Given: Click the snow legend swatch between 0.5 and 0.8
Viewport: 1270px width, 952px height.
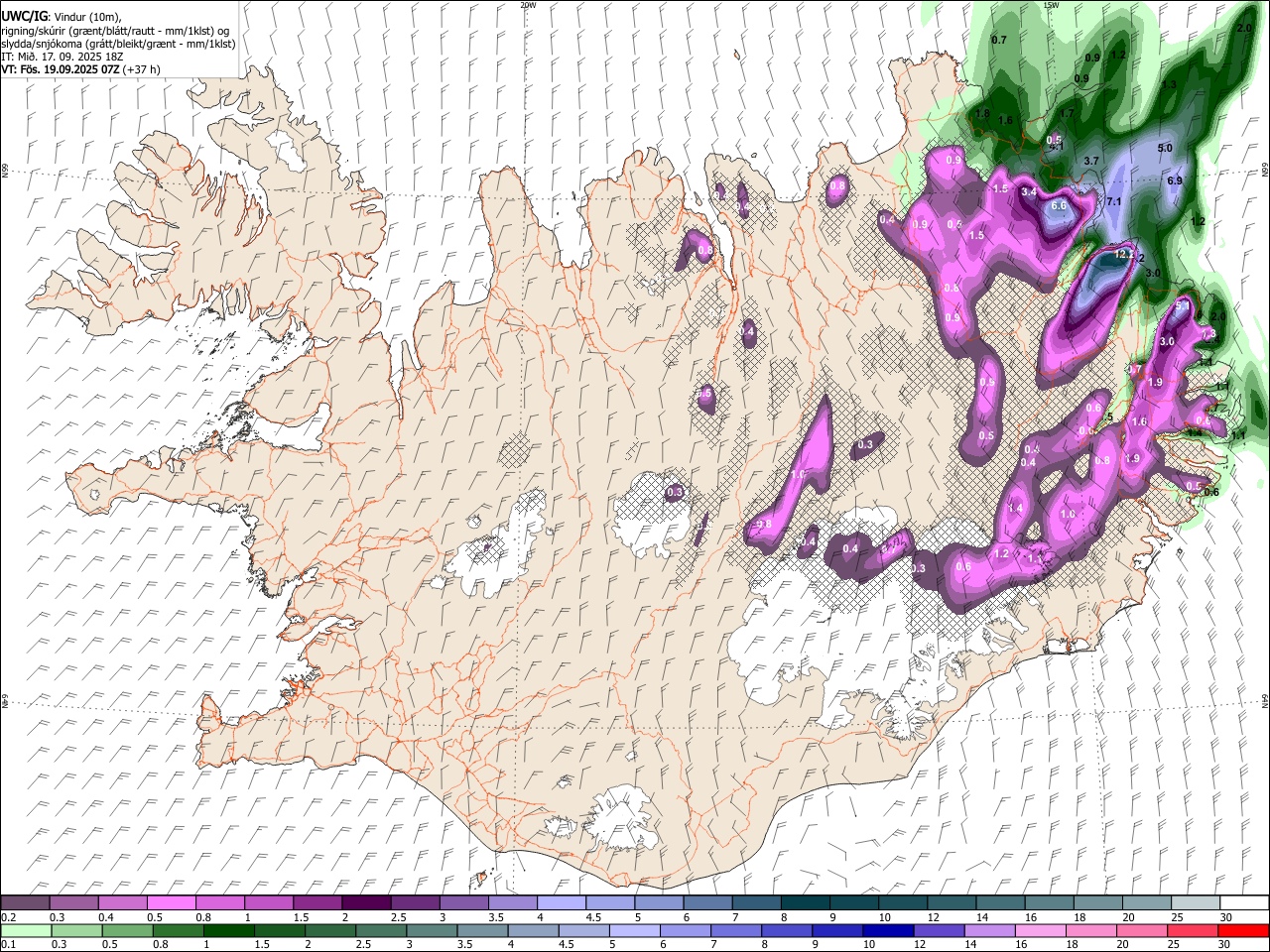Looking at the screenshot, I should [172, 903].
